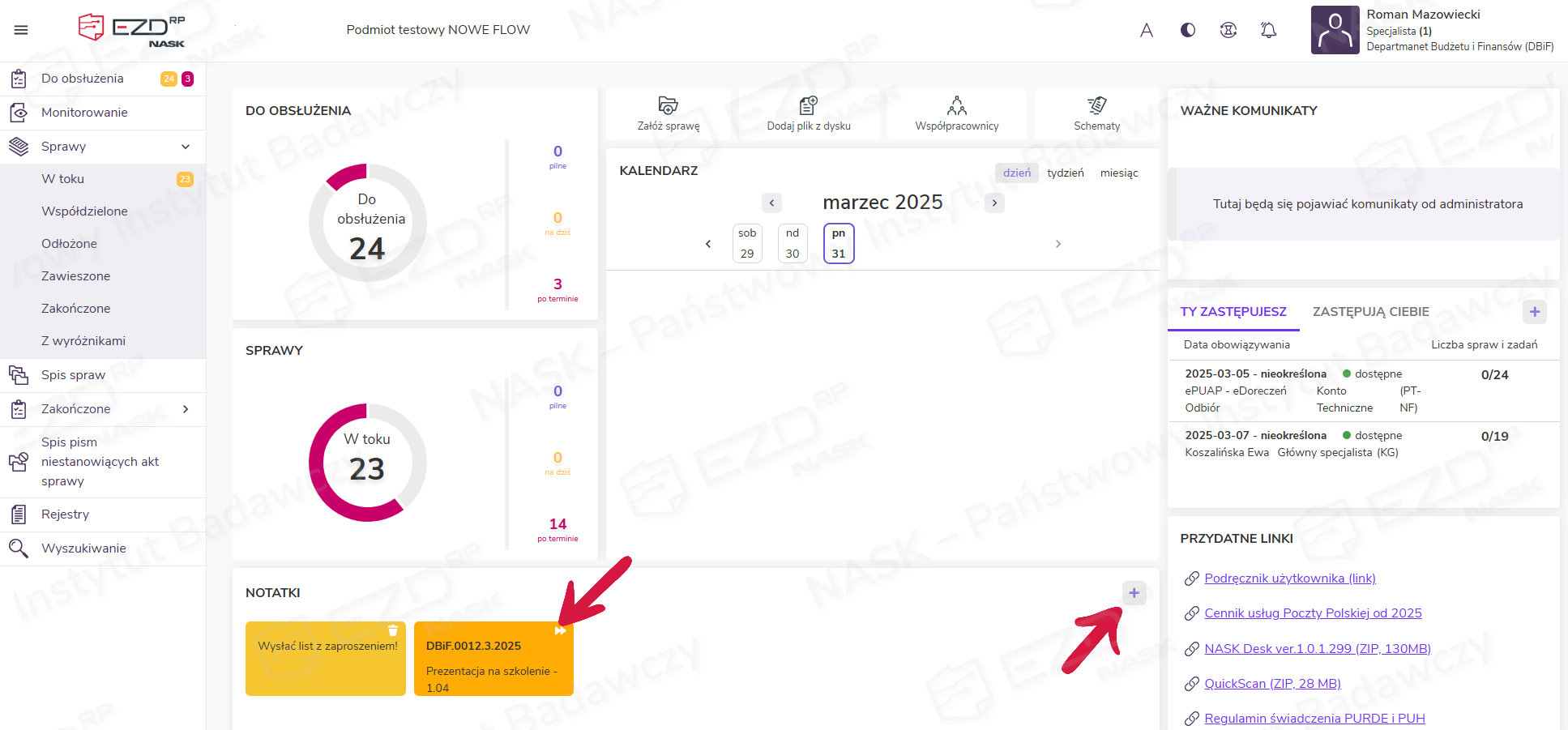
Task: Switch calendar to tydzień view
Action: 1065,173
